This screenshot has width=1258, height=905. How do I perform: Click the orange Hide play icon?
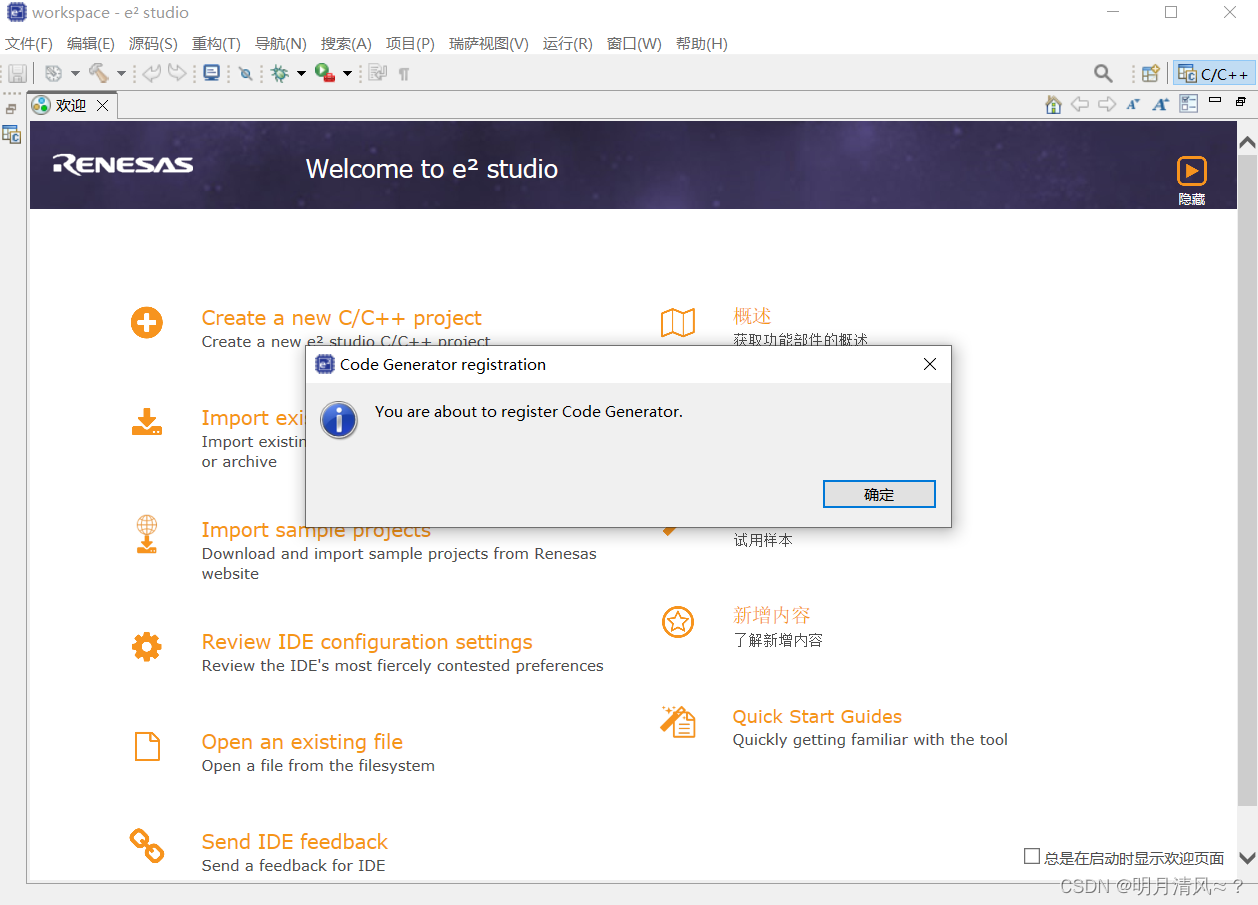[1191, 170]
